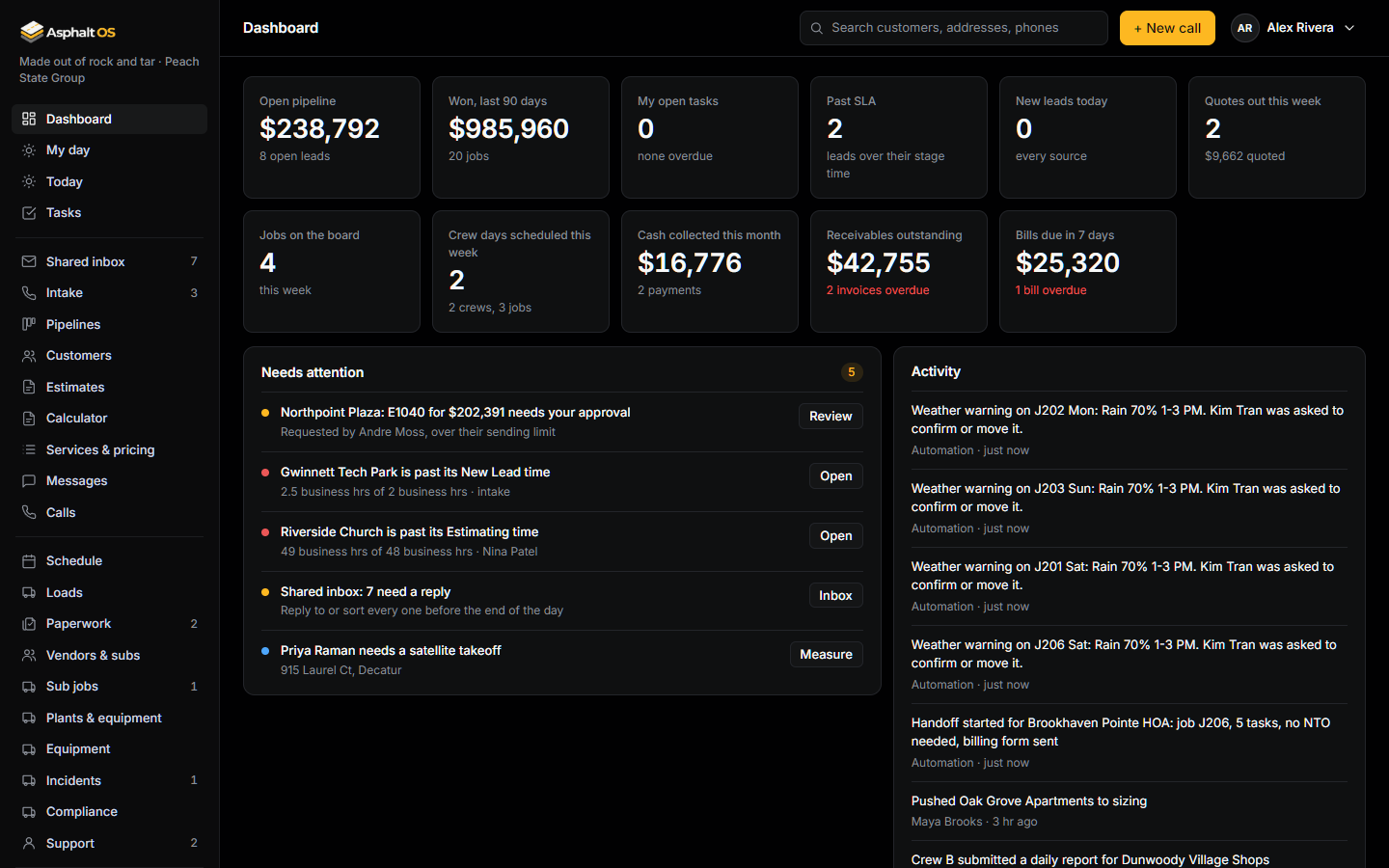Click the Loads truck icon
The image size is (1389, 868).
coord(29,592)
